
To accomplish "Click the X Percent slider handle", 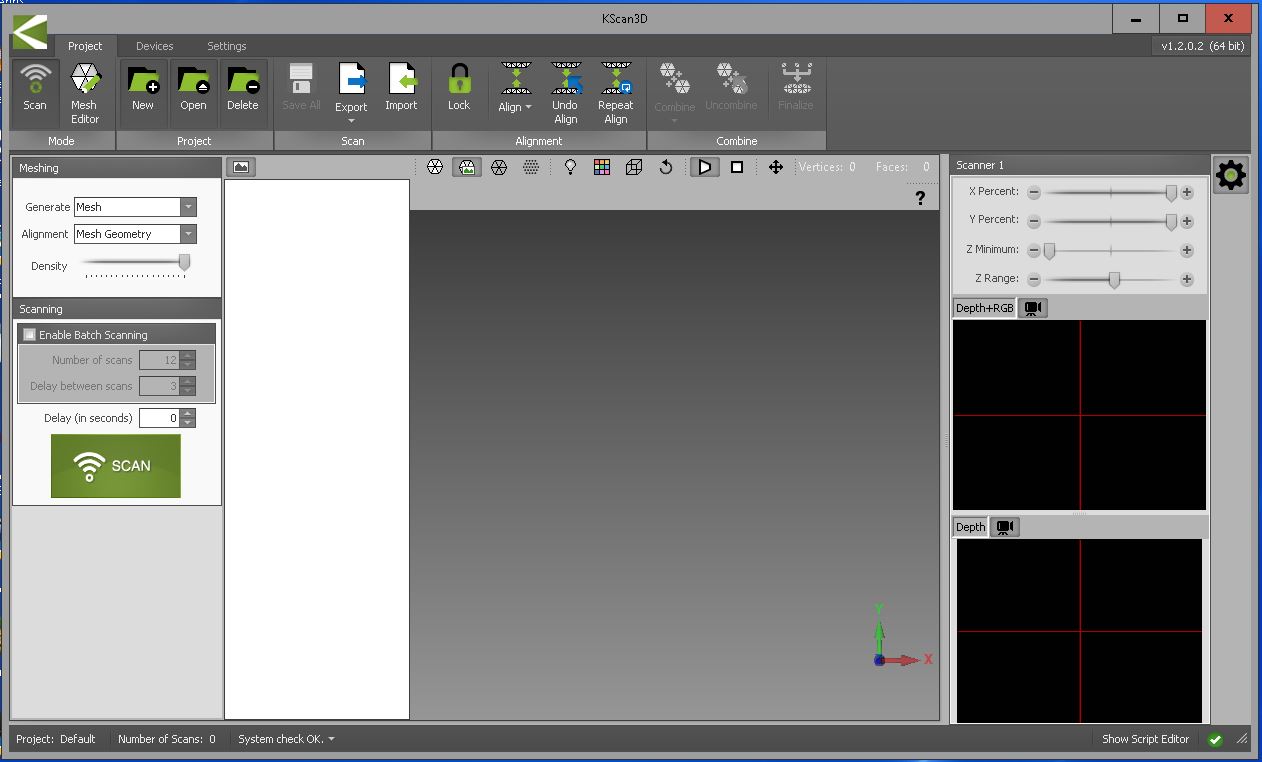I will coord(1171,193).
